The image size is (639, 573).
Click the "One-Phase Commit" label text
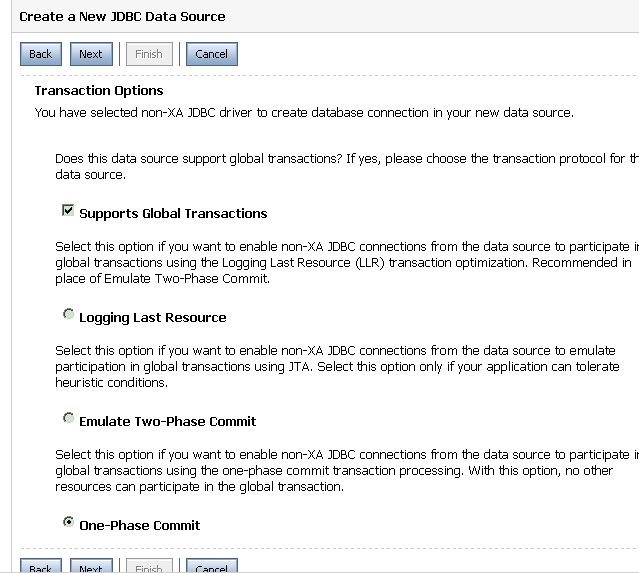click(139, 525)
